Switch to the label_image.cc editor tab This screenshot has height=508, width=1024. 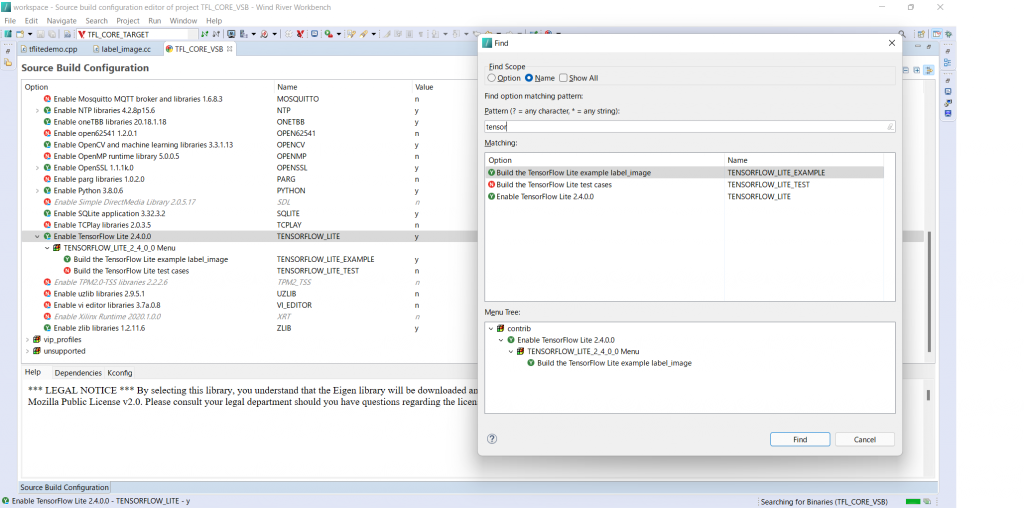pyautogui.click(x=125, y=49)
